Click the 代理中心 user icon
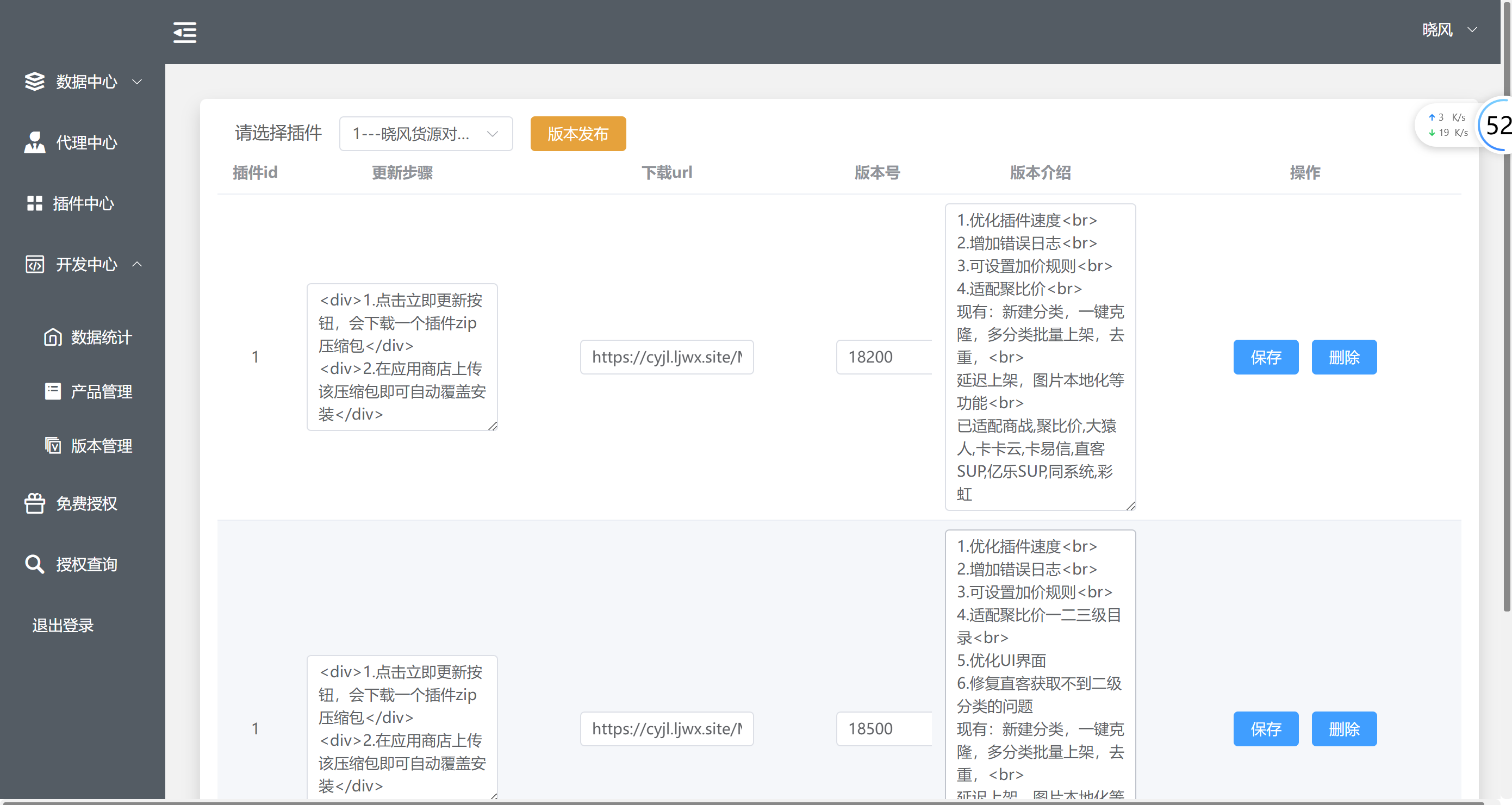Screen dimensions: 1512x805 [x=35, y=142]
